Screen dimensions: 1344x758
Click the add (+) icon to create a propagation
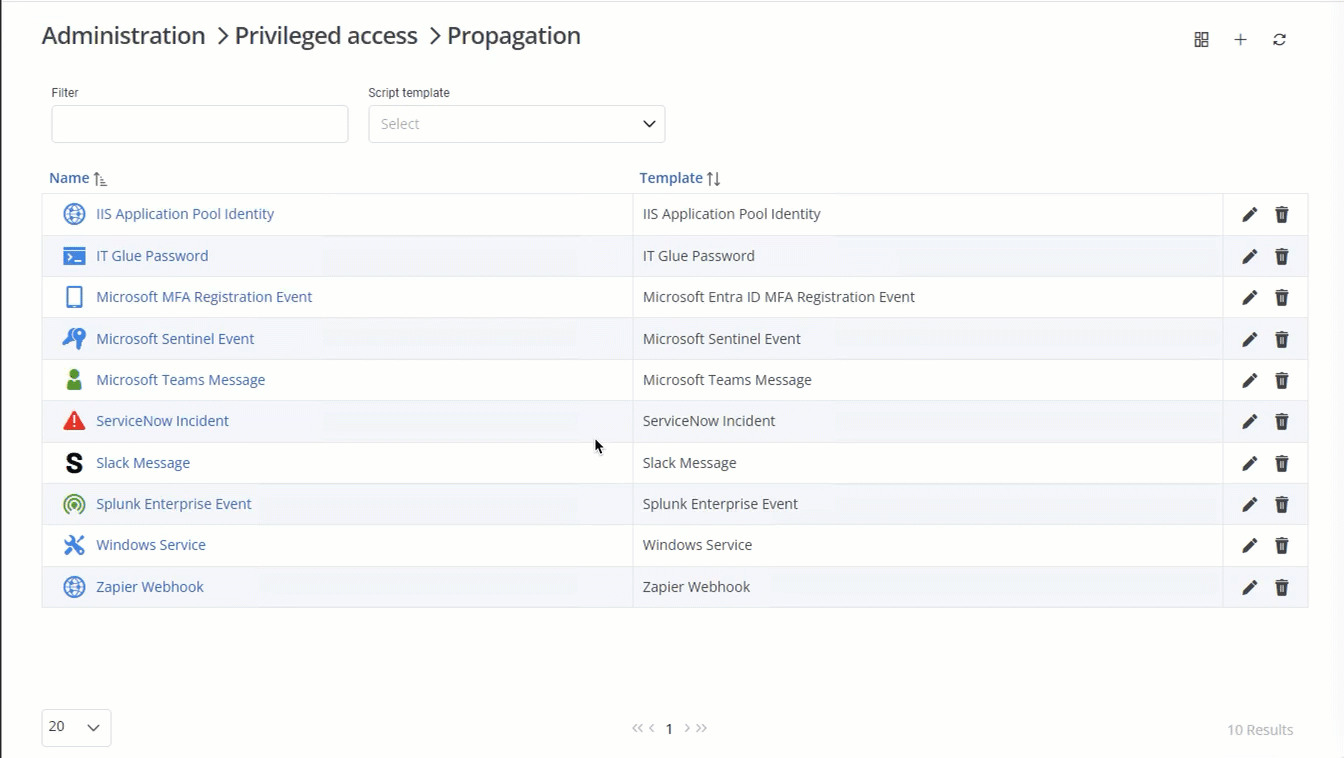point(1240,39)
